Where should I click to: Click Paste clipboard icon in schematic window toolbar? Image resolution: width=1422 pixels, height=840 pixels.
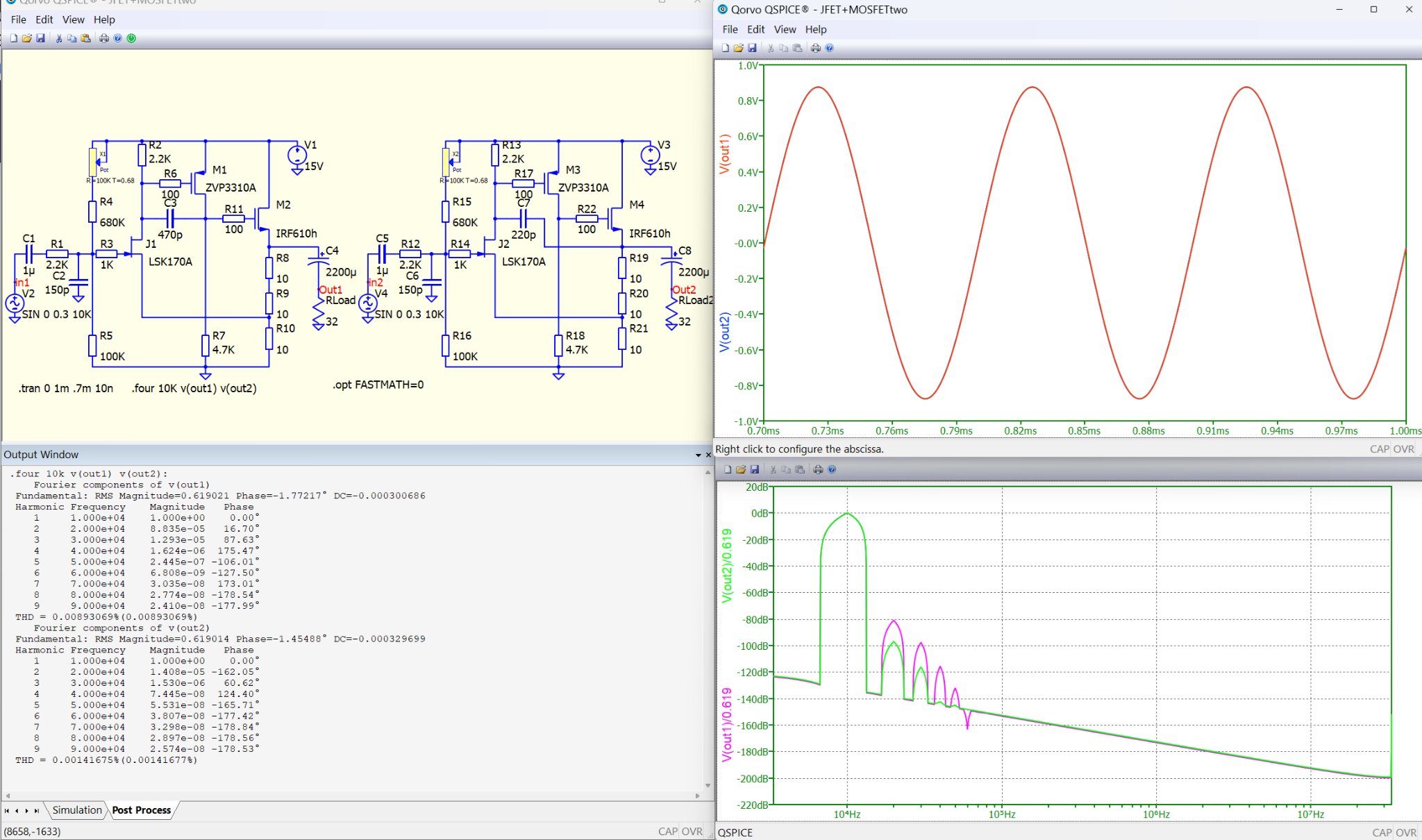pos(86,38)
